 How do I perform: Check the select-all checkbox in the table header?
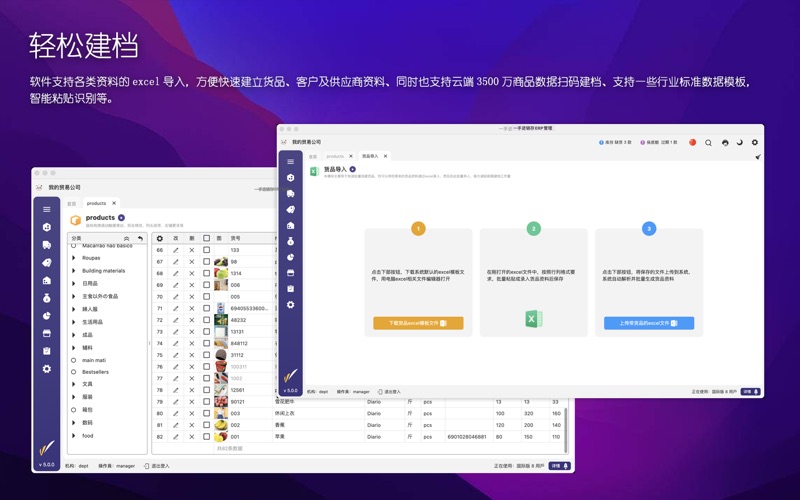click(207, 239)
